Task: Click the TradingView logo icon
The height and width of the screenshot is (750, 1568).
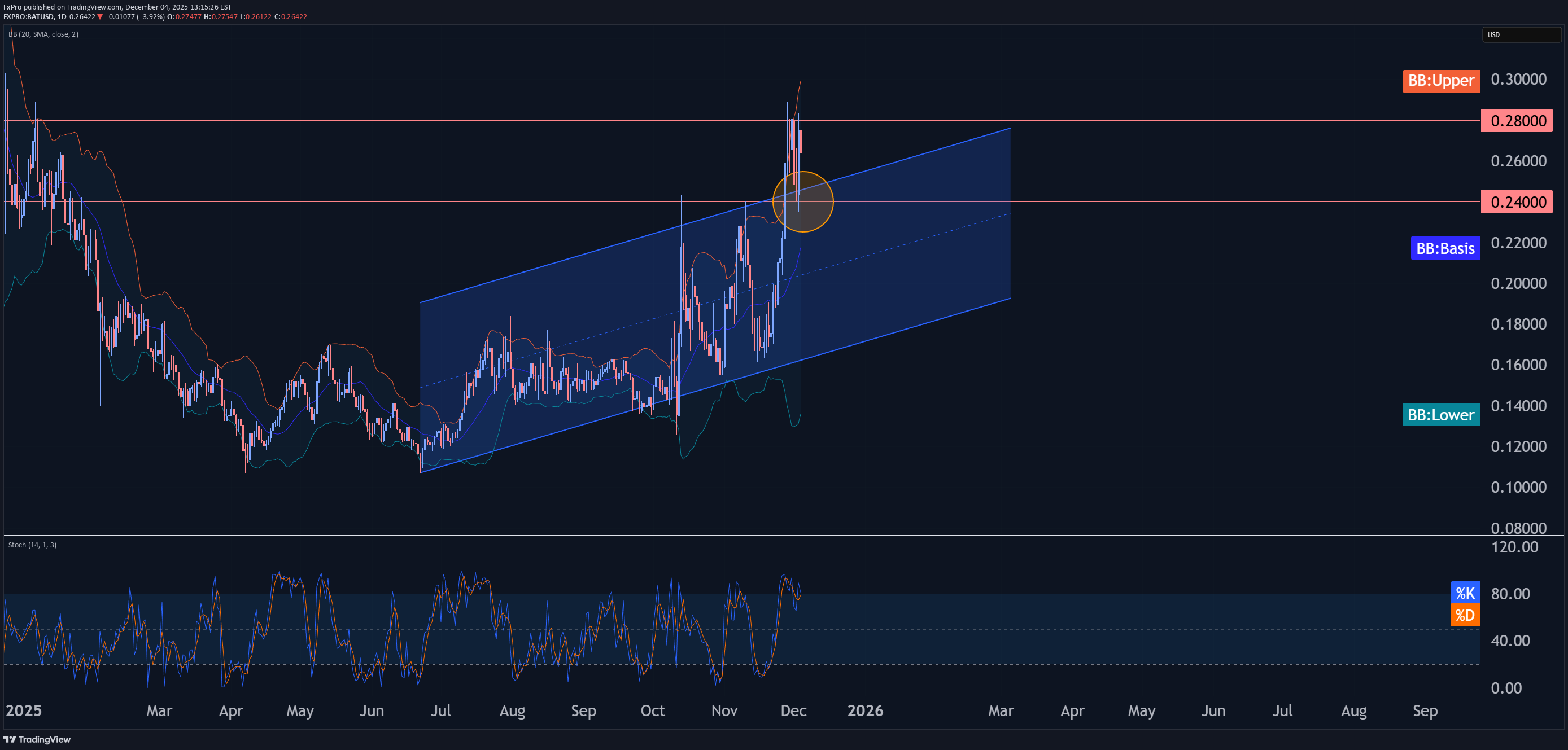Action: (10, 739)
